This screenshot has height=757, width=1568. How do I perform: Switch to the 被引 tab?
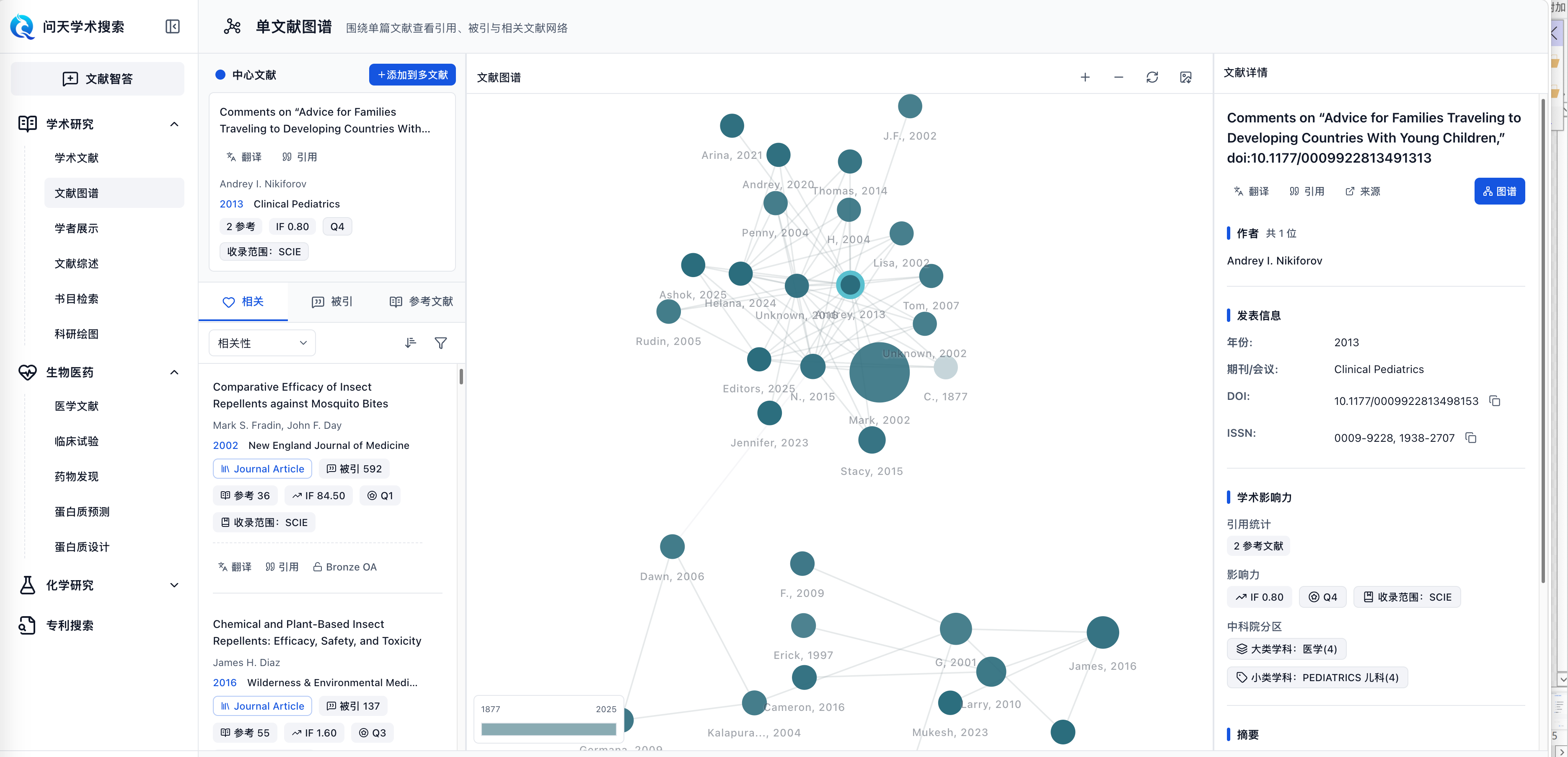pyautogui.click(x=332, y=301)
